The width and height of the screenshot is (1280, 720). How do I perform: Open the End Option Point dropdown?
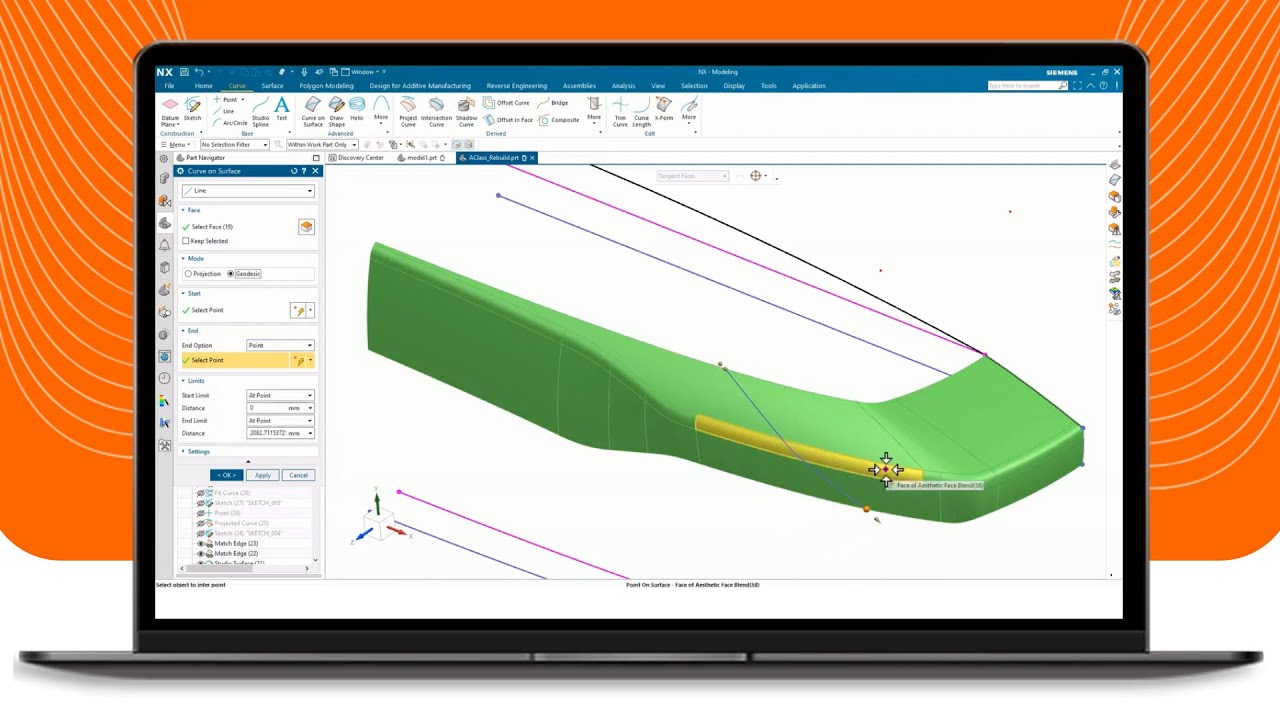point(280,346)
